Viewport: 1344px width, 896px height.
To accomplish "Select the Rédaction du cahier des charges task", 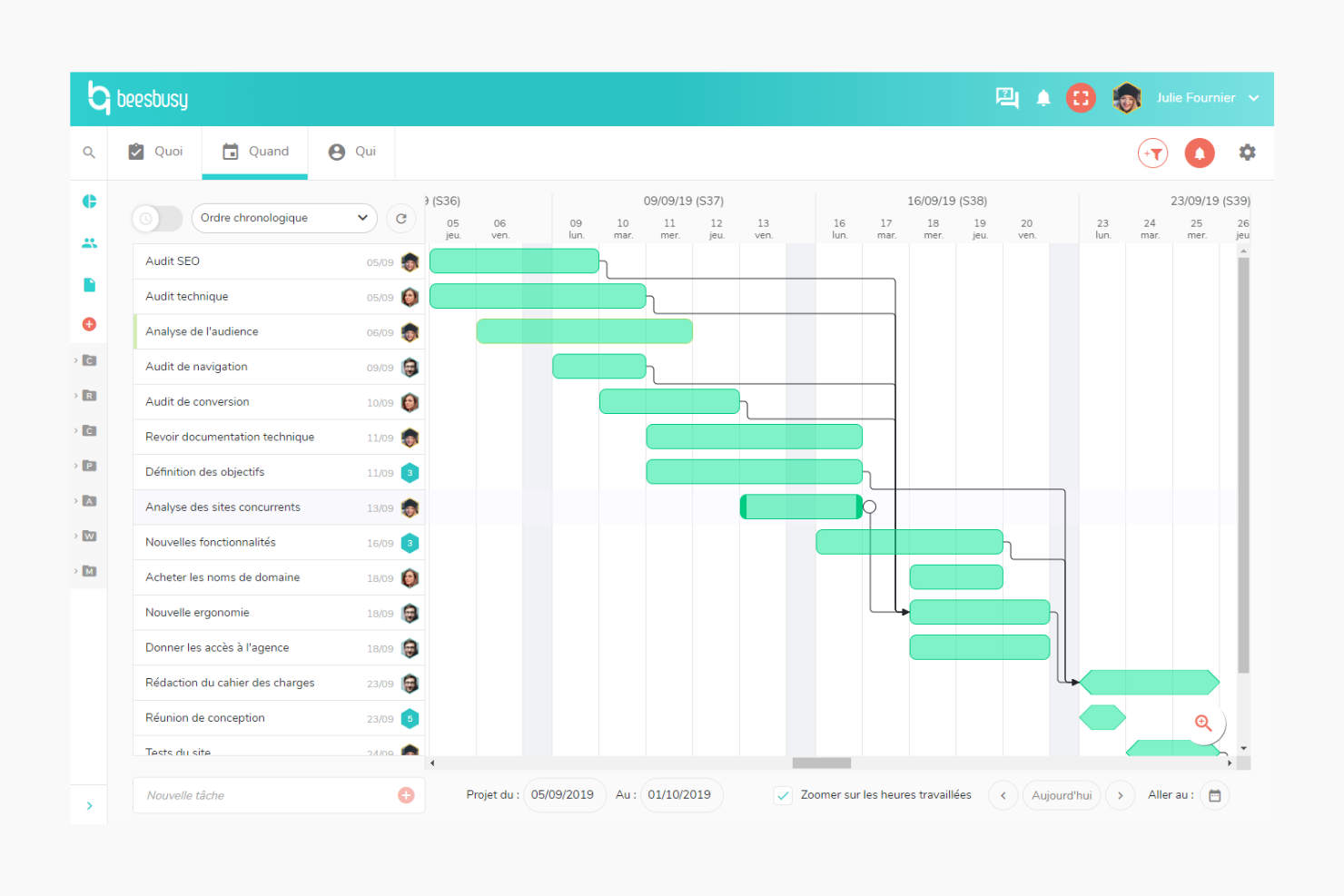I will point(279,684).
